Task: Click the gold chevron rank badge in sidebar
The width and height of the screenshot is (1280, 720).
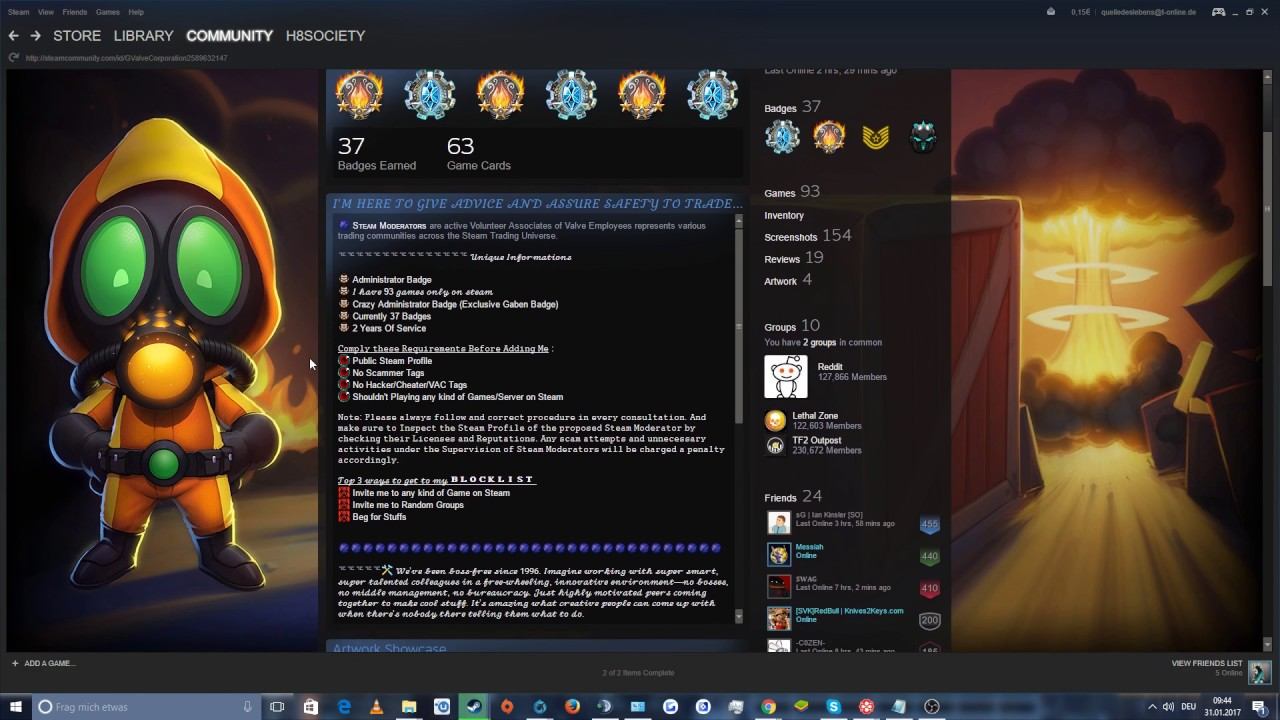Action: click(875, 138)
